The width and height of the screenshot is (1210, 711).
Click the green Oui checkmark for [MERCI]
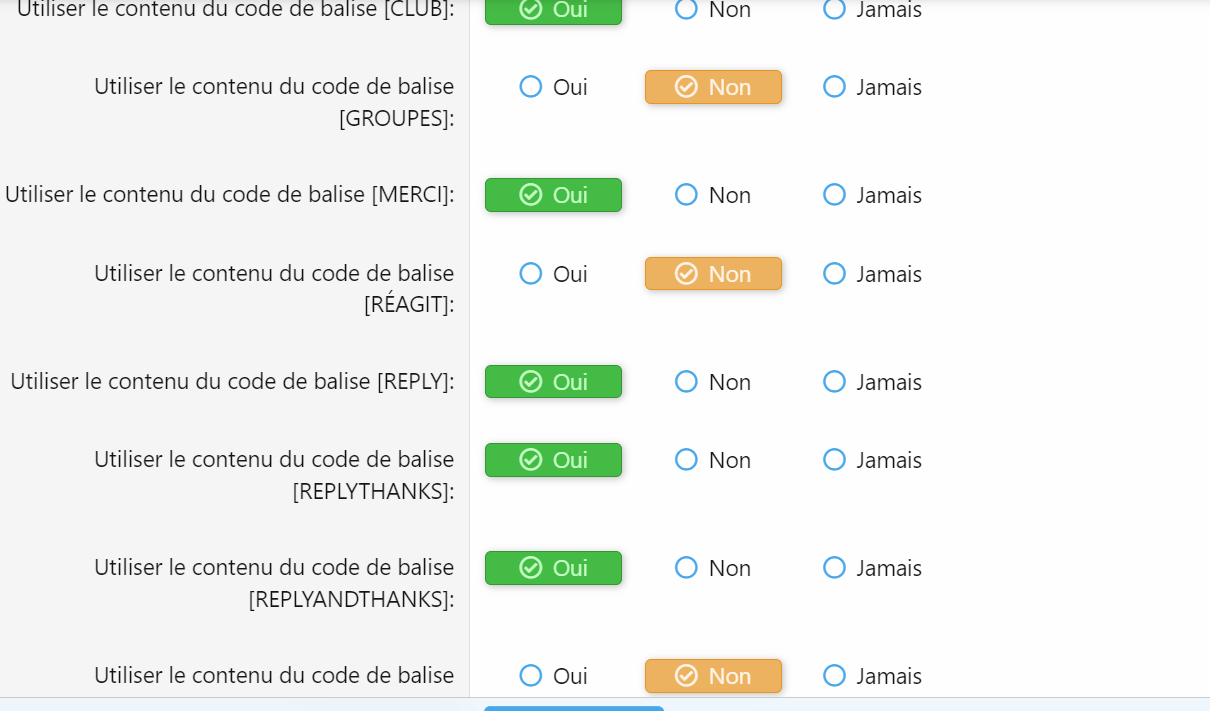point(531,195)
